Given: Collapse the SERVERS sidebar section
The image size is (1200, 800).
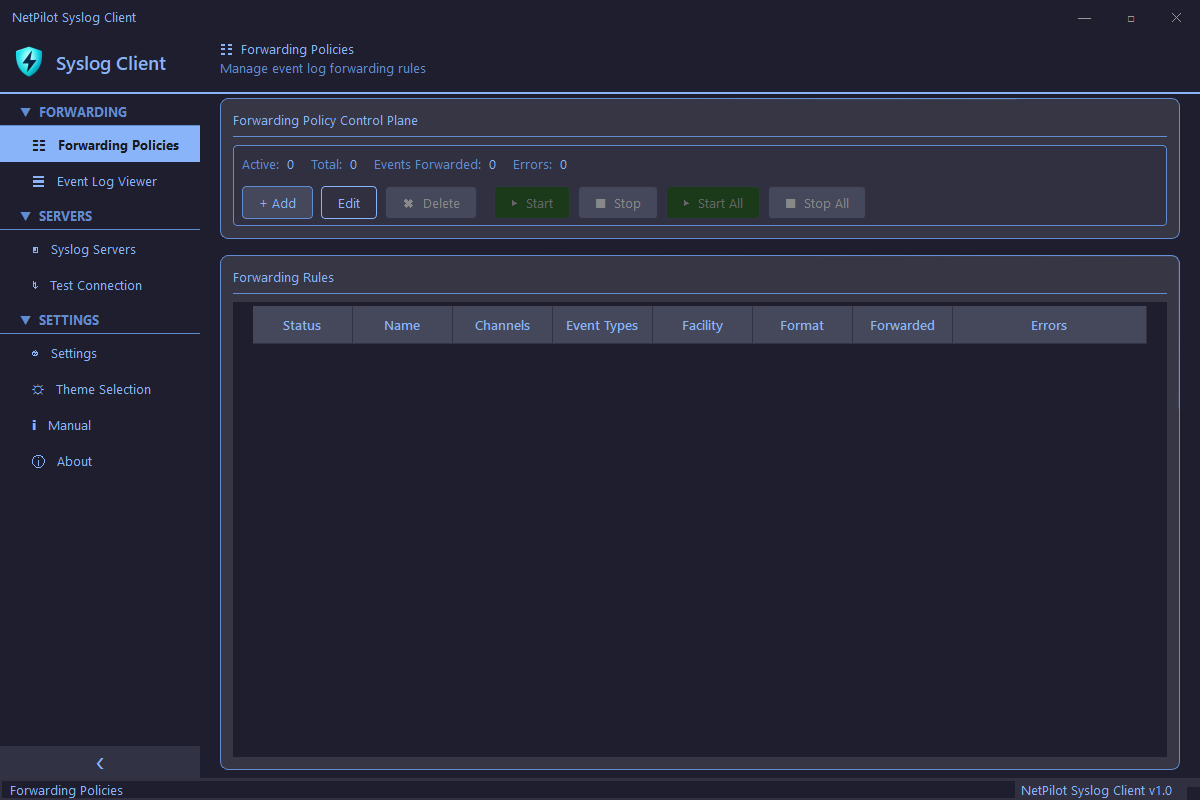Looking at the screenshot, I should pyautogui.click(x=26, y=216).
